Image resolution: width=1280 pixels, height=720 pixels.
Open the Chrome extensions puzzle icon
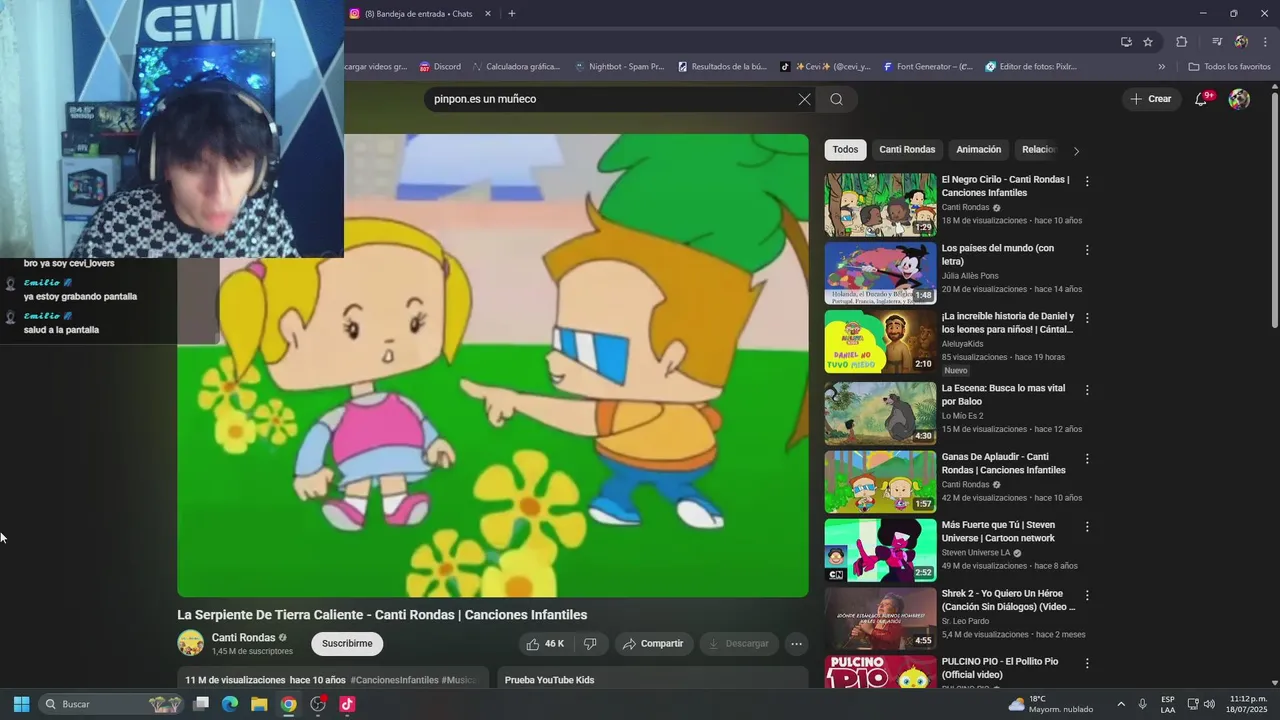(1182, 42)
